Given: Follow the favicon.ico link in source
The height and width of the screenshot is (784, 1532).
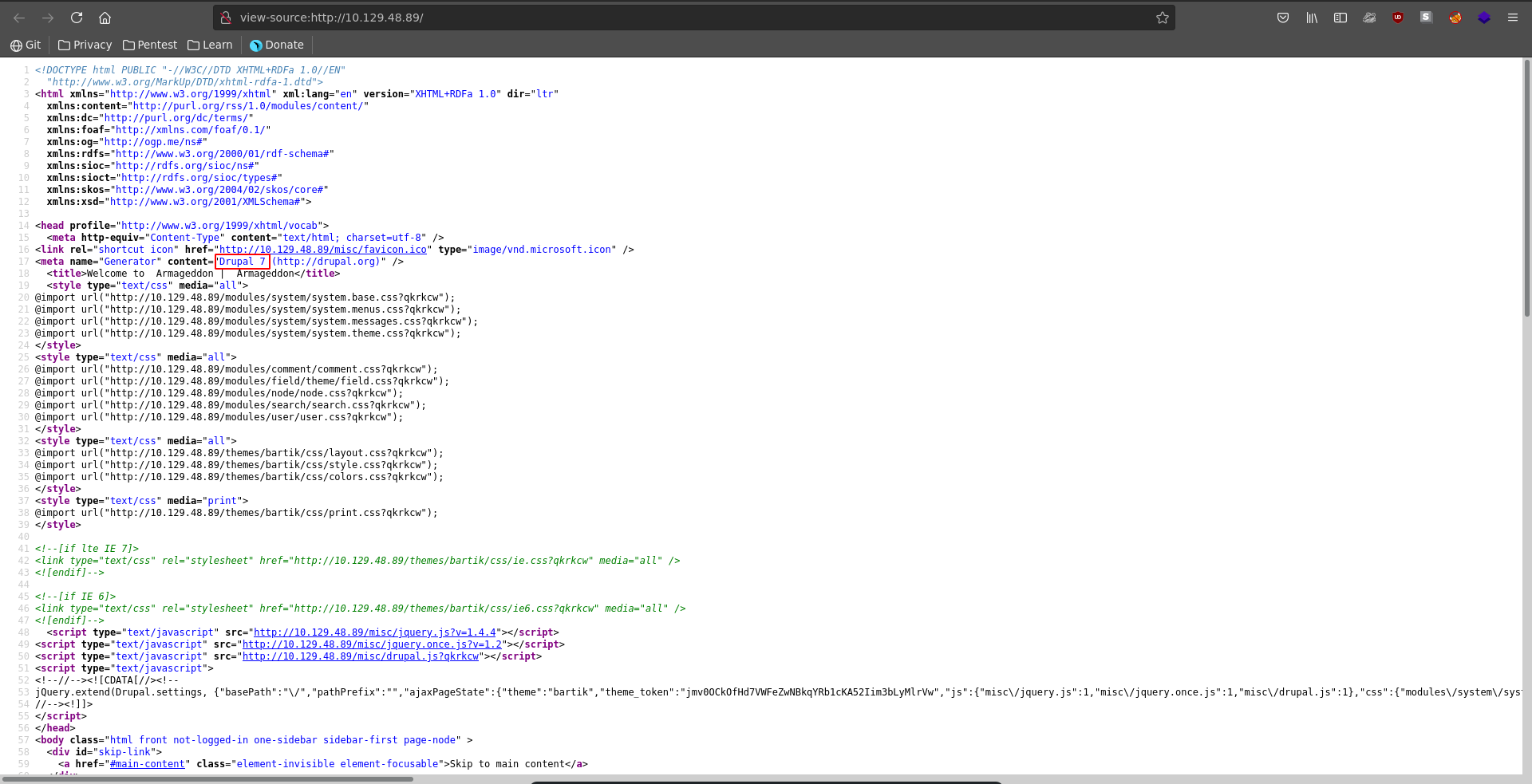Looking at the screenshot, I should pyautogui.click(x=322, y=250).
